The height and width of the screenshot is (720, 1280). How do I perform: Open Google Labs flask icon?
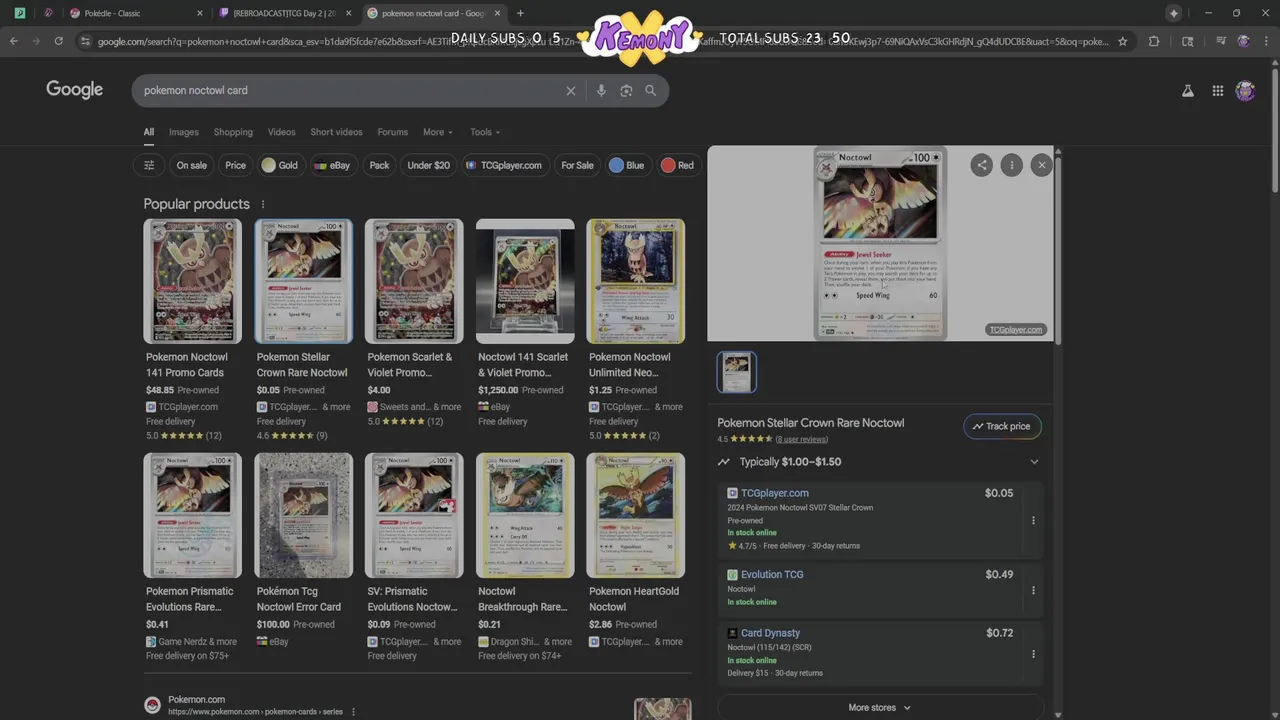[x=1188, y=90]
